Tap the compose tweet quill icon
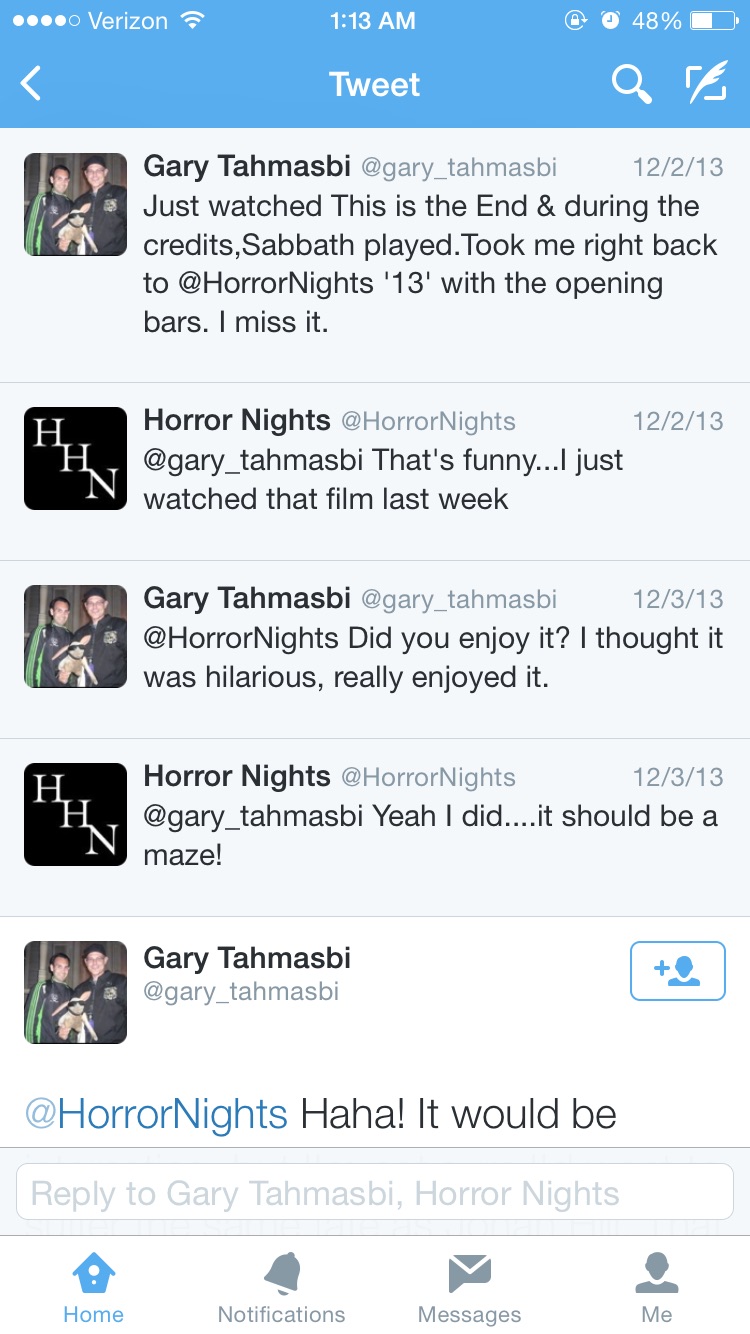 click(706, 85)
